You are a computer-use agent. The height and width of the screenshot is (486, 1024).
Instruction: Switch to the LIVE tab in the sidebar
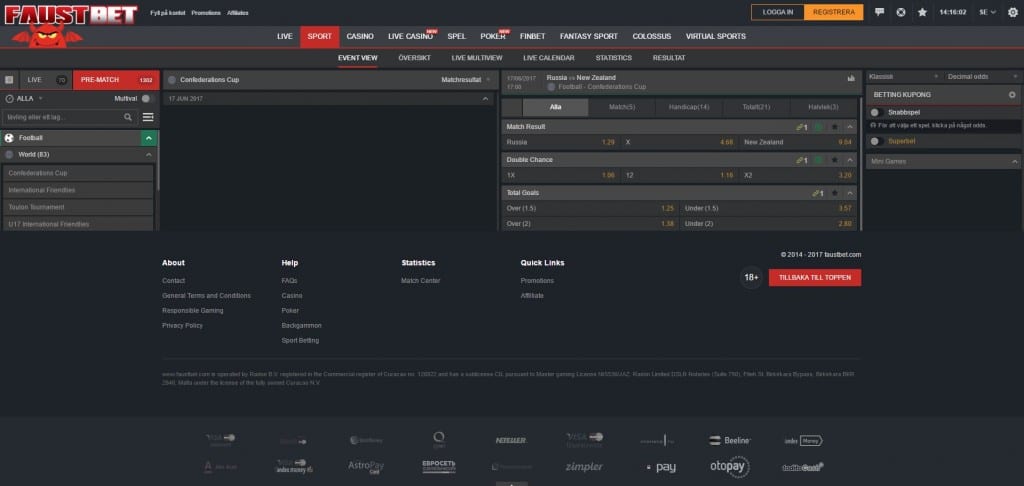pos(45,80)
